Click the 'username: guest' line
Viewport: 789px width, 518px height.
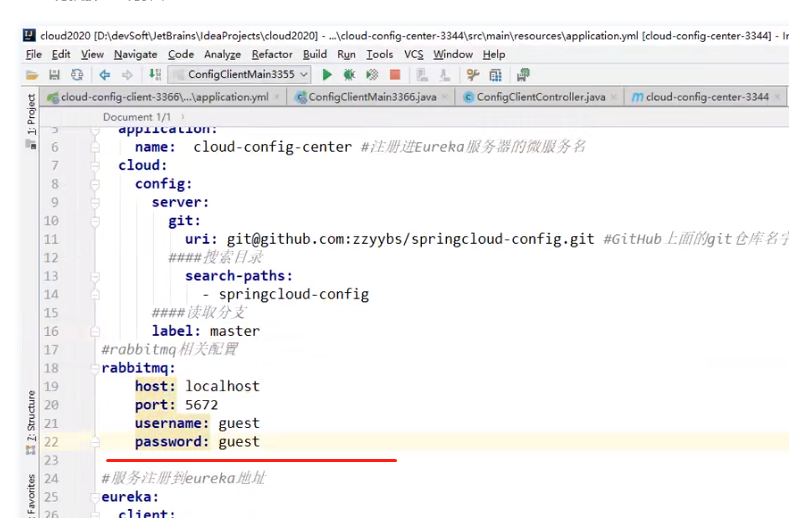[197, 423]
